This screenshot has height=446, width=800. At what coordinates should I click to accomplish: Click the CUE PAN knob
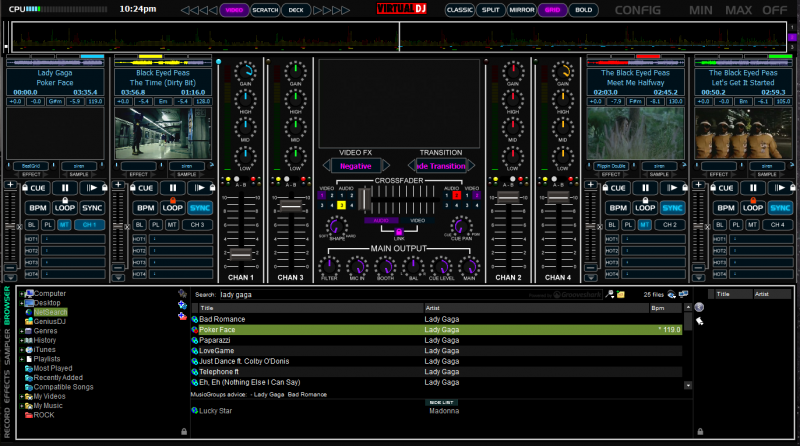461,226
